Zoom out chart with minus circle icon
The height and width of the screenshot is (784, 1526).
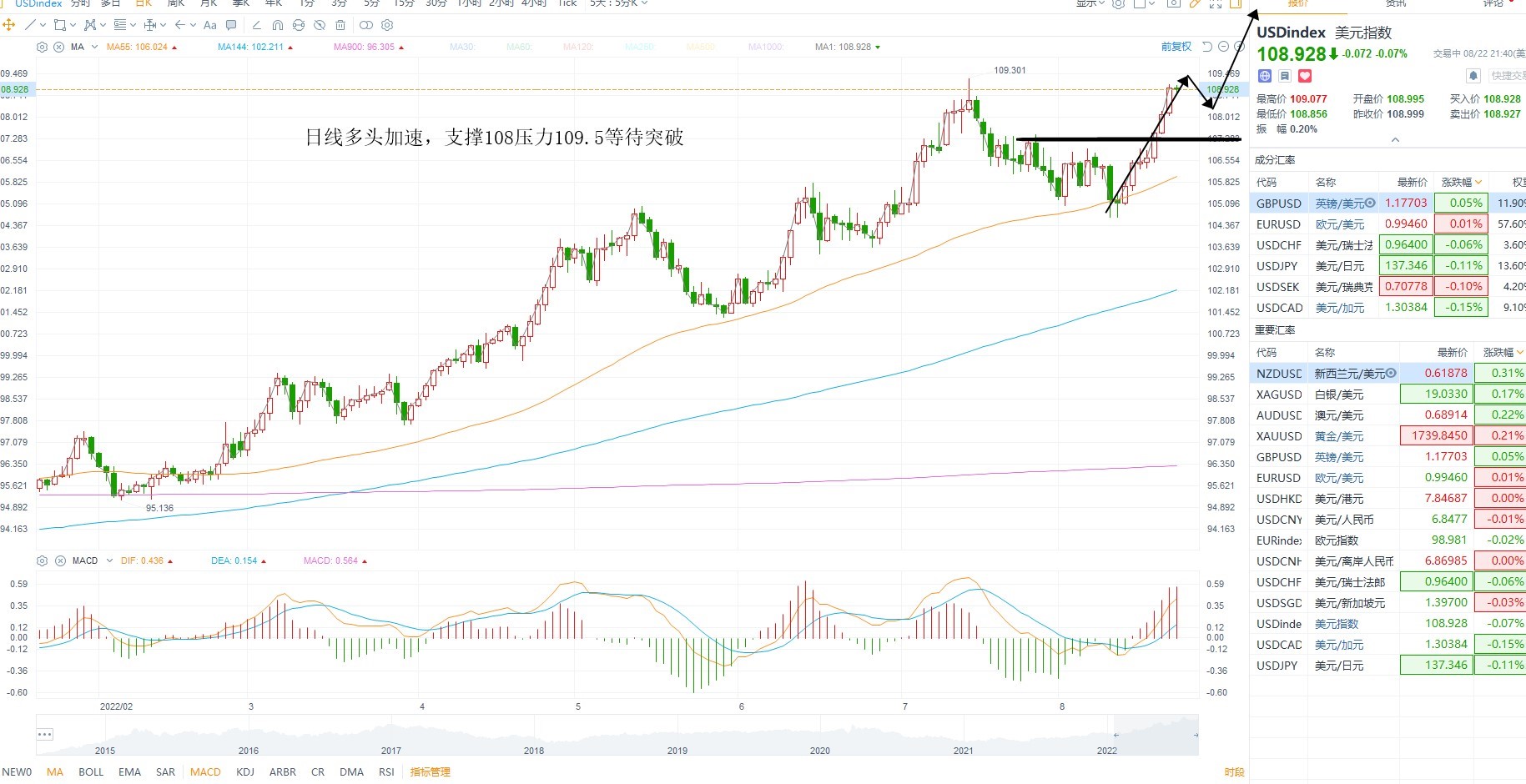[x=1223, y=47]
